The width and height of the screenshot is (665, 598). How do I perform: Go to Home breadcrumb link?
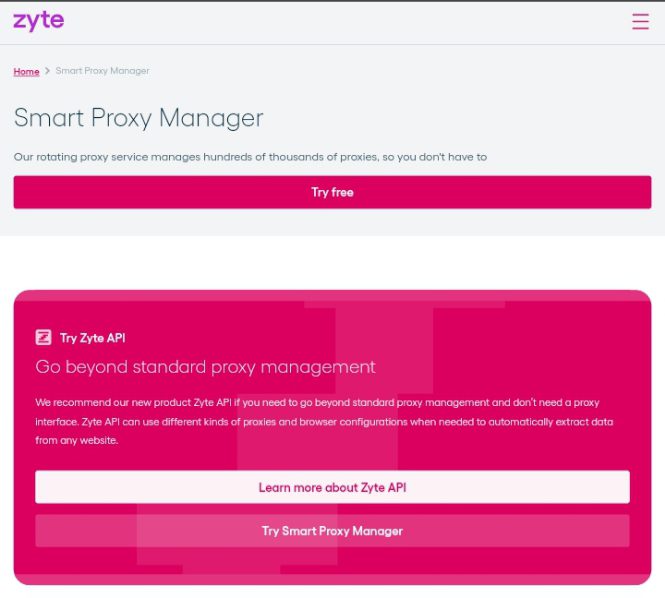pyautogui.click(x=26, y=71)
